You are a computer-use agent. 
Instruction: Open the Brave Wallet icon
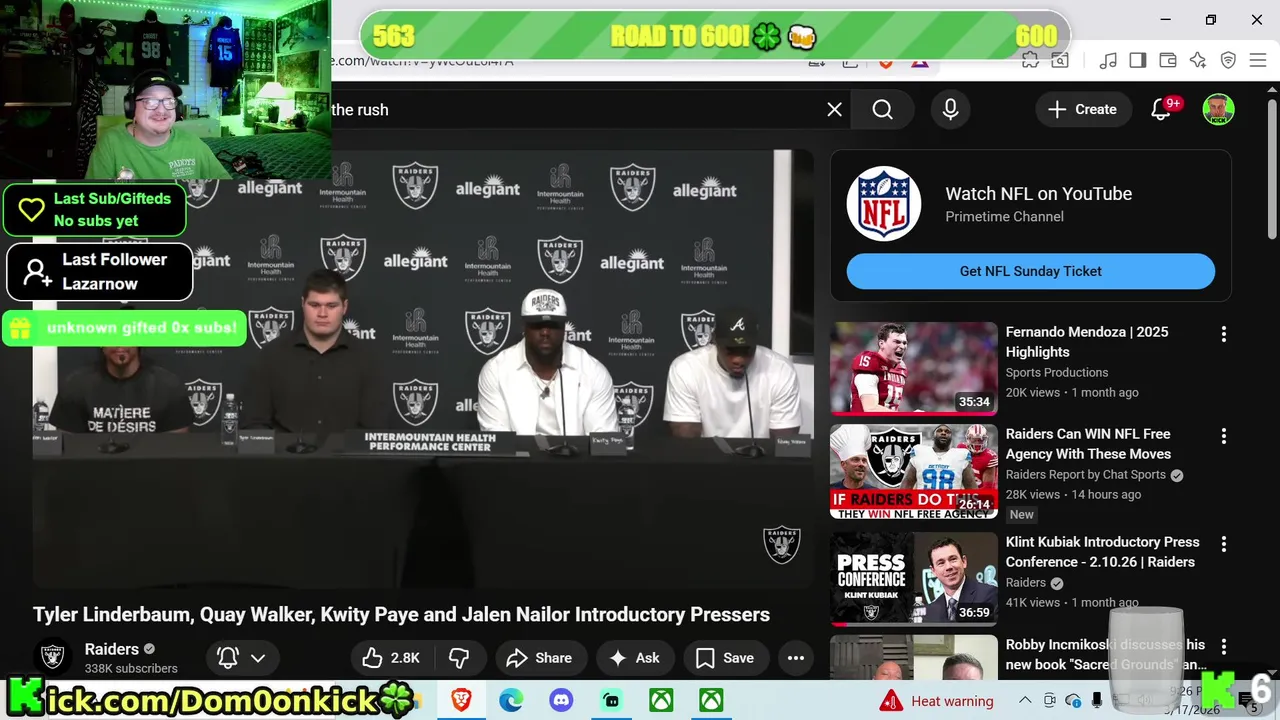1167,61
